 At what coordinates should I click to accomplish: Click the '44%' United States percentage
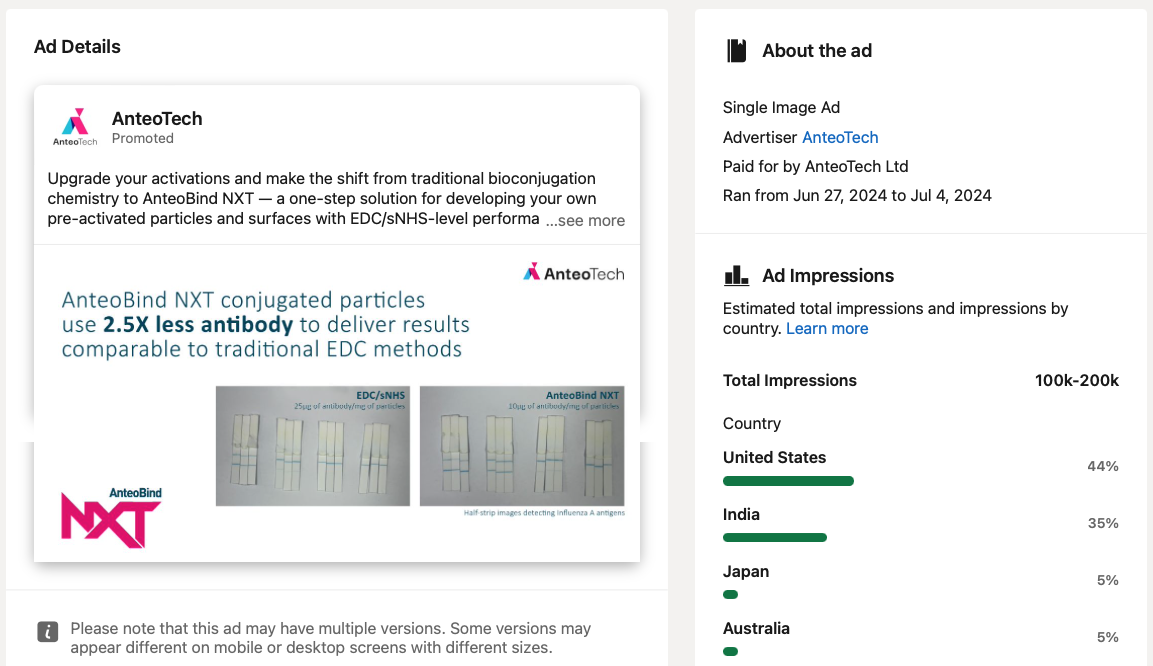click(1103, 466)
